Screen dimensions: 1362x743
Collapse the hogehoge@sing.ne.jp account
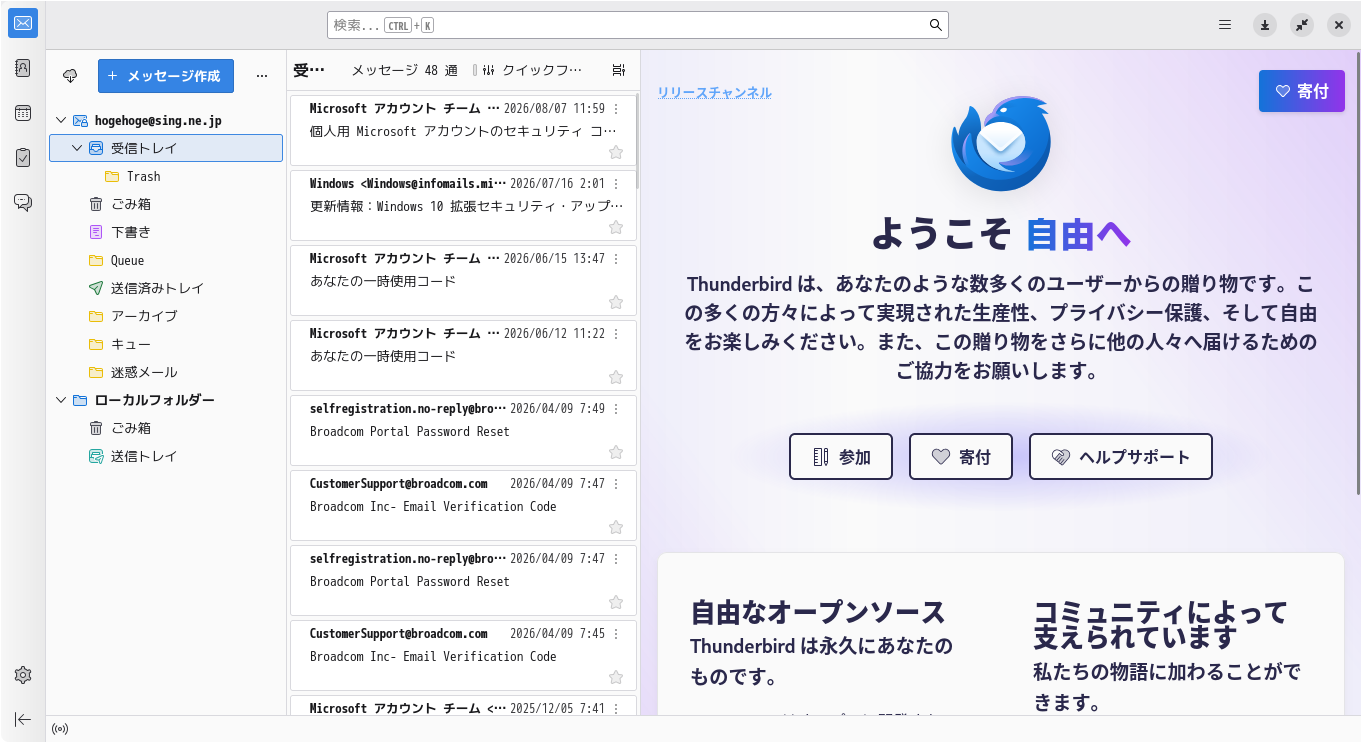pyautogui.click(x=61, y=120)
